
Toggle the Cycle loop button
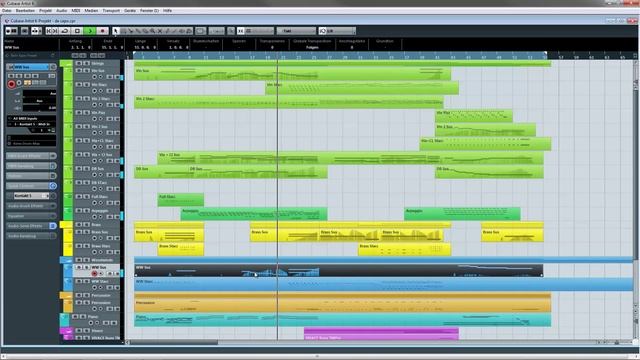tap(65, 31)
